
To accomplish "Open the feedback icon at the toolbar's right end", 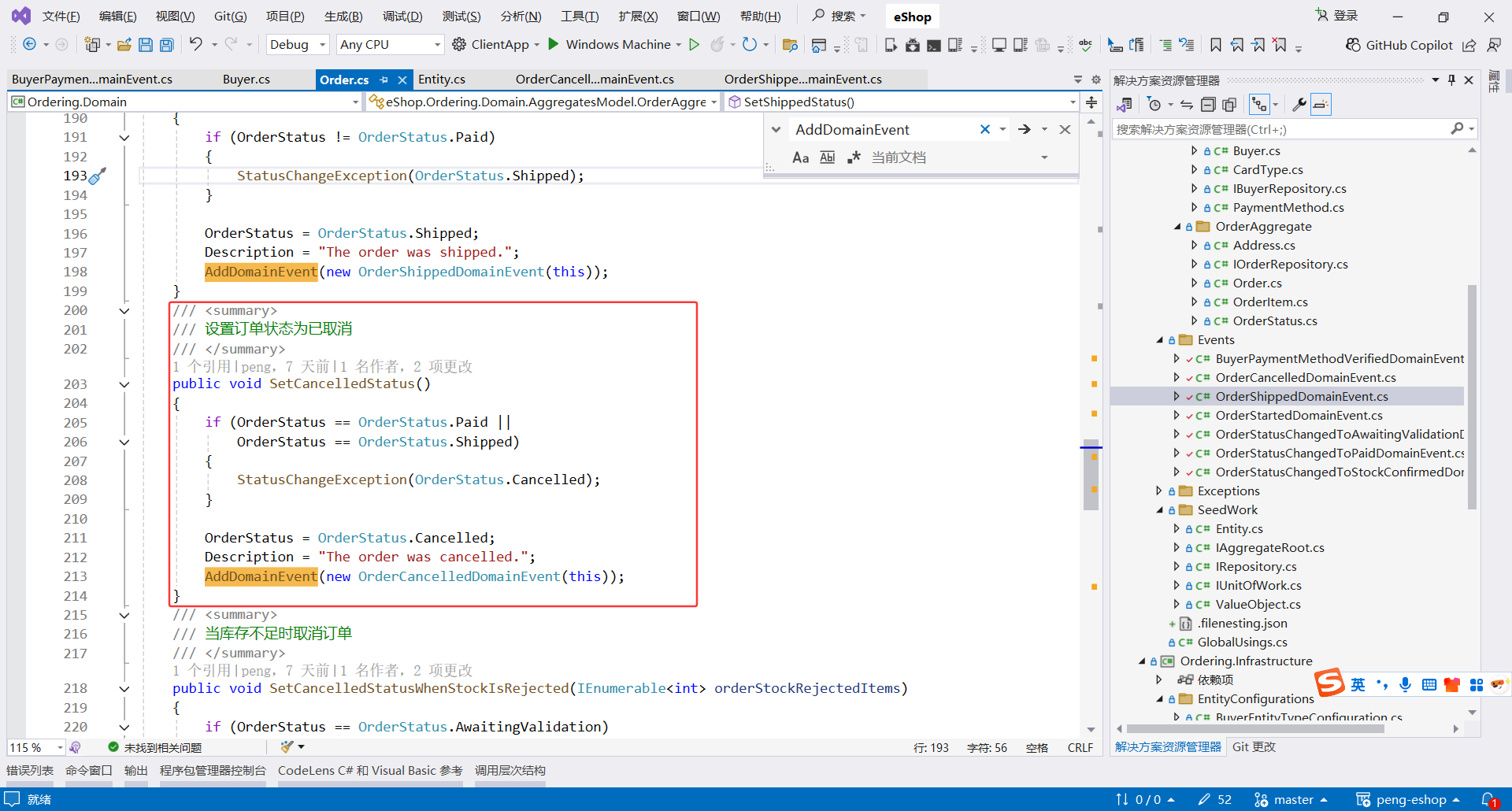I will [1493, 45].
